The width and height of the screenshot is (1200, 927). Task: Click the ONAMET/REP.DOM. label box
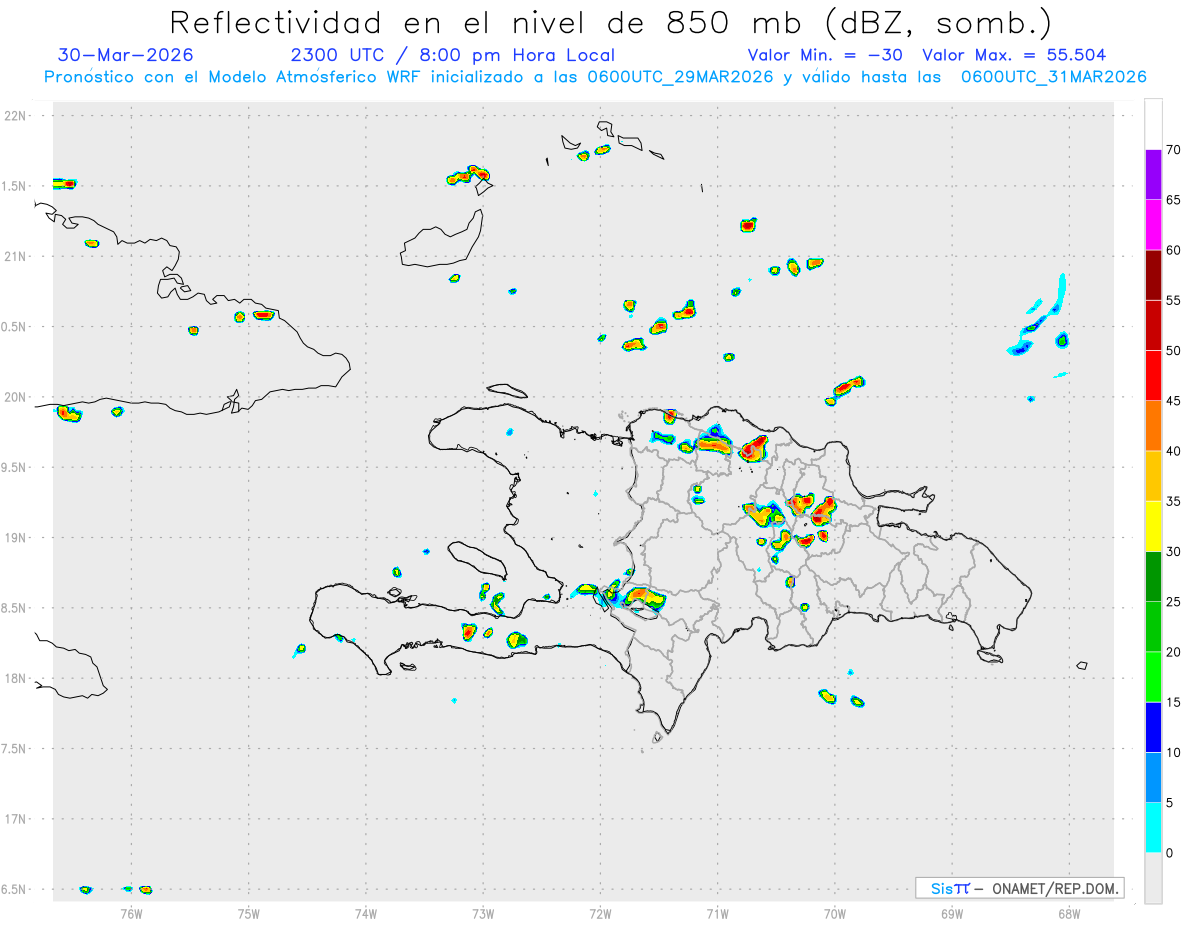[x=1019, y=888]
